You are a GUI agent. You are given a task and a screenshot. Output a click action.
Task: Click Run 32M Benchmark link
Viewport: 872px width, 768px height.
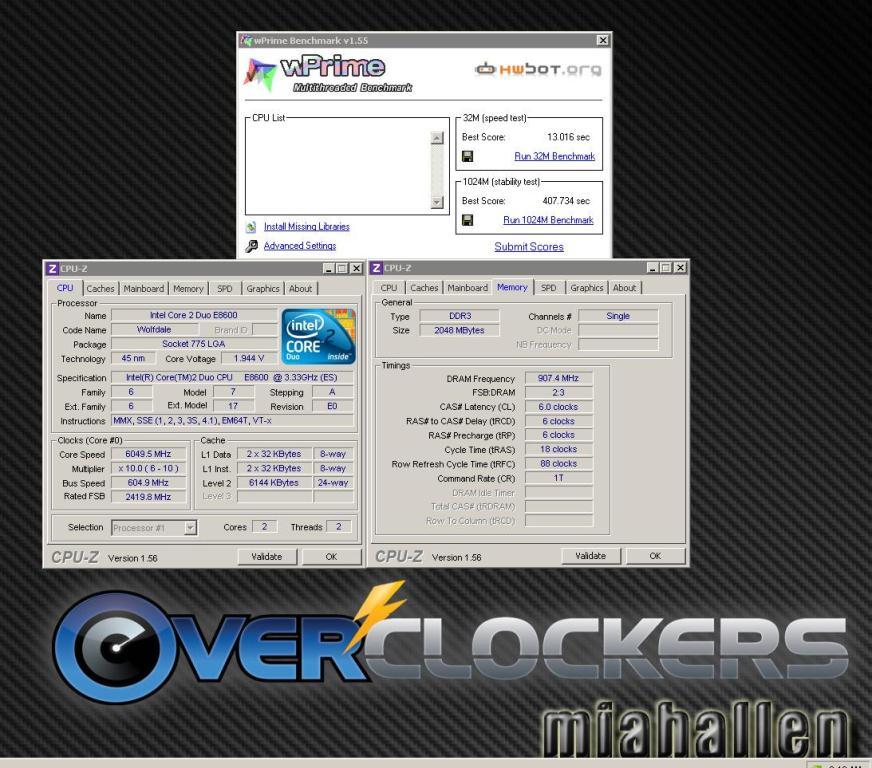pos(554,156)
